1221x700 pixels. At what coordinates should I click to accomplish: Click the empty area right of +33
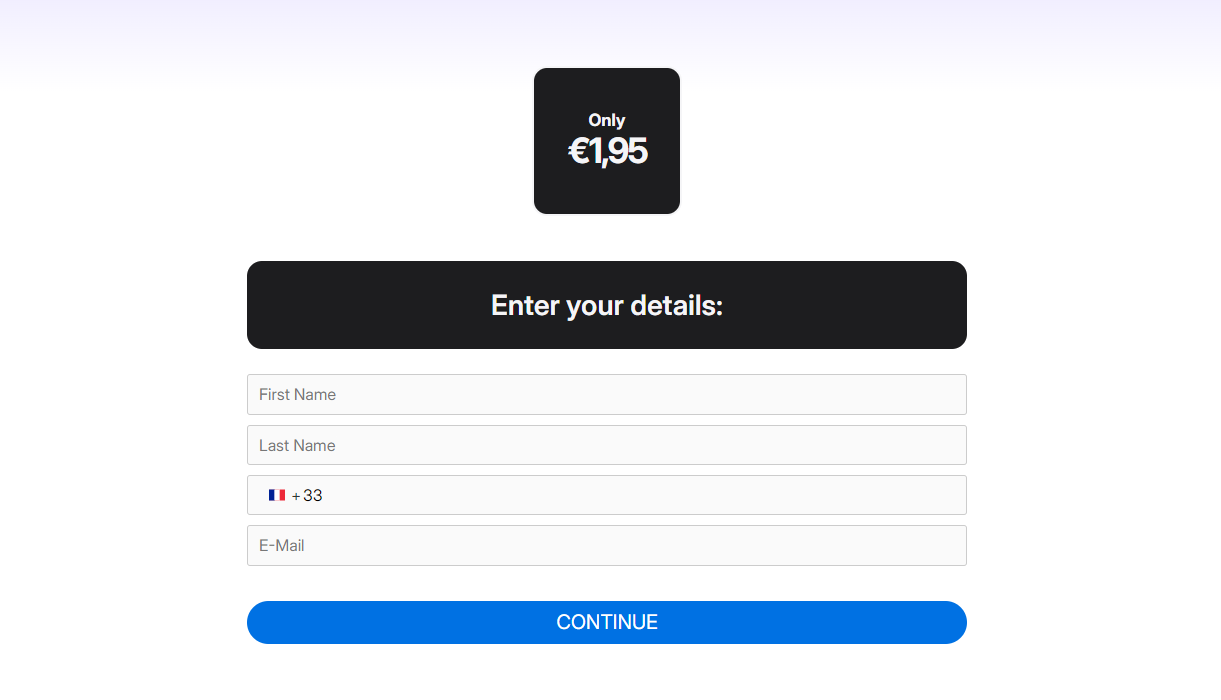640,495
